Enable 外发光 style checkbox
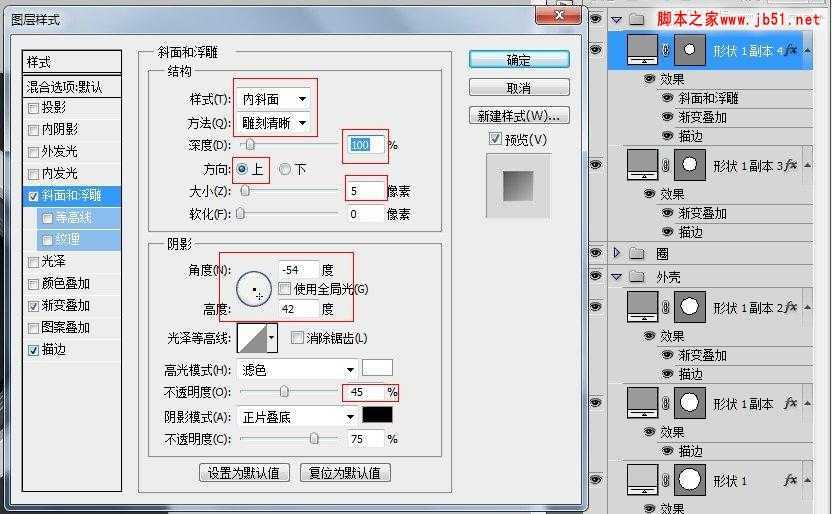This screenshot has width=832, height=514. [33, 152]
